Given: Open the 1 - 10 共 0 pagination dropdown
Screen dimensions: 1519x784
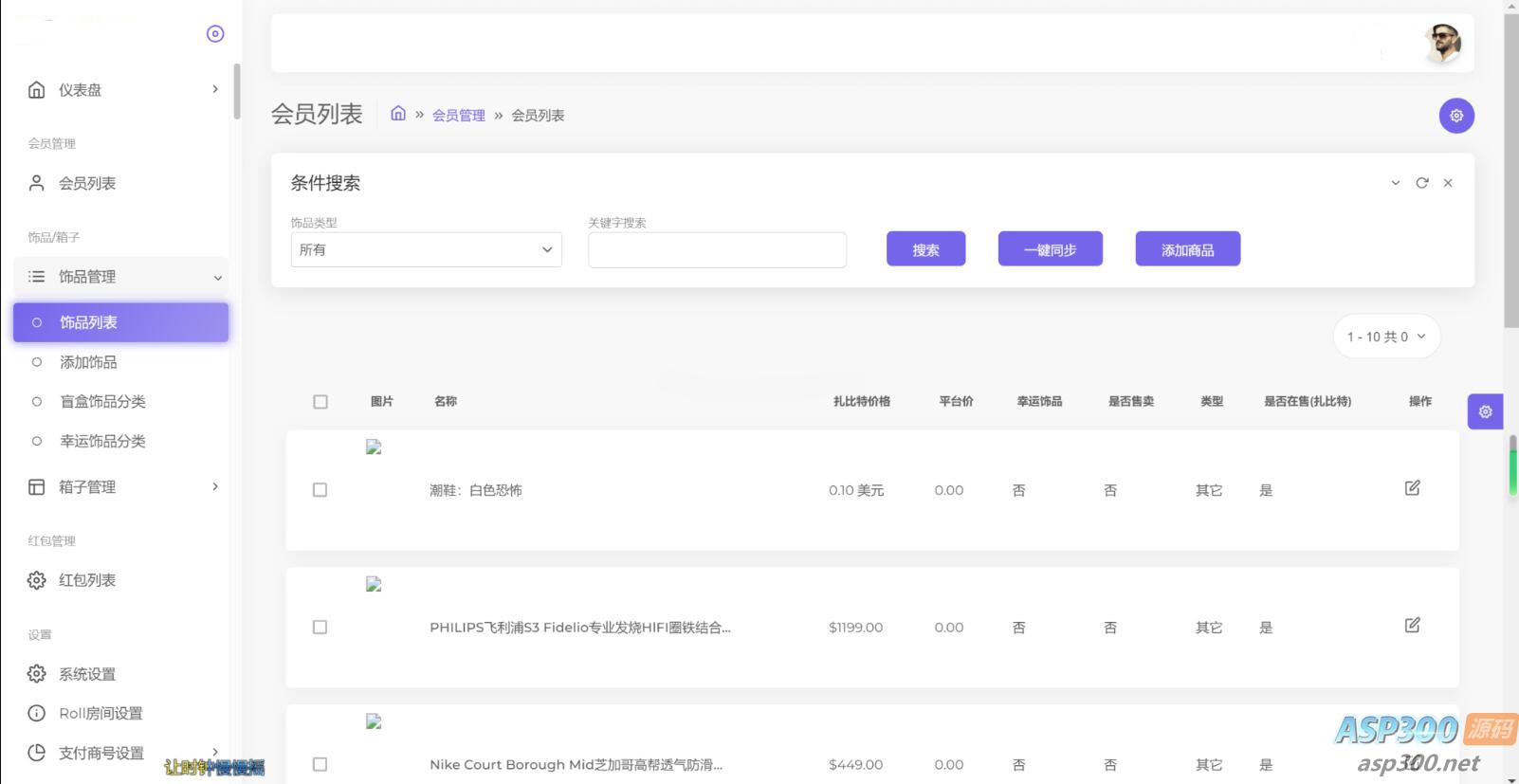Looking at the screenshot, I should [x=1386, y=337].
